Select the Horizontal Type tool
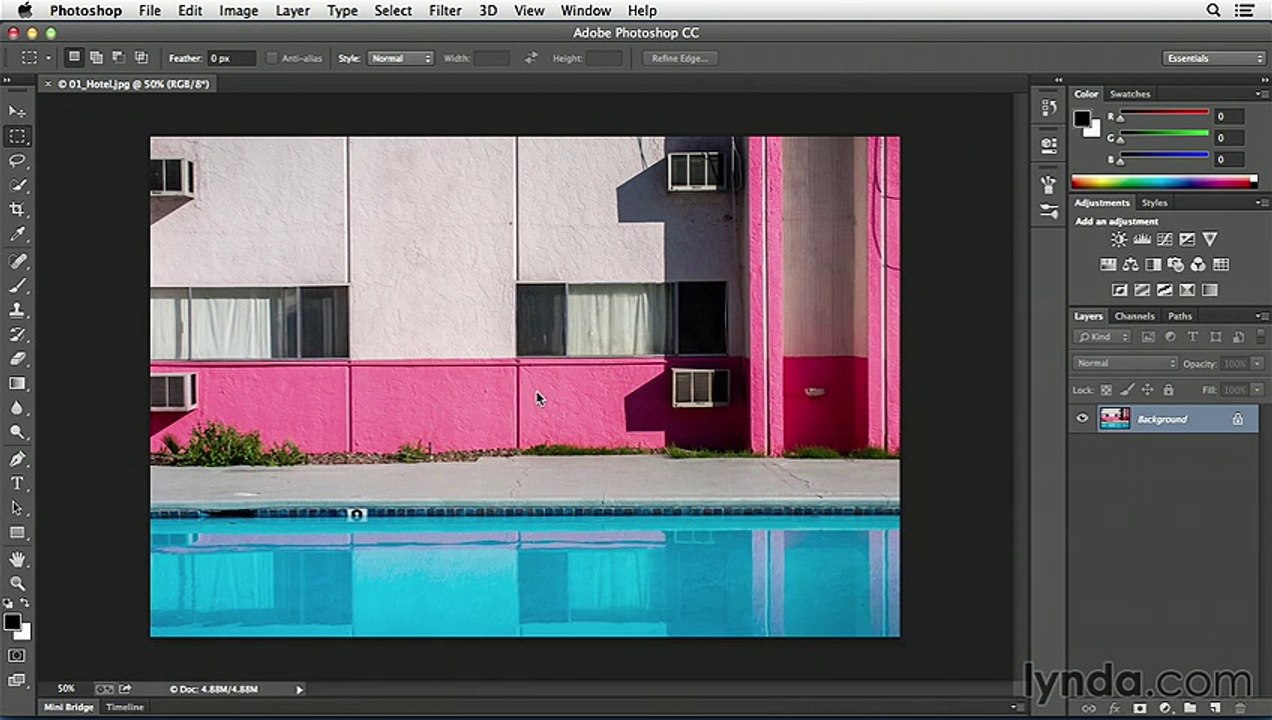This screenshot has height=720, width=1272. point(17,483)
